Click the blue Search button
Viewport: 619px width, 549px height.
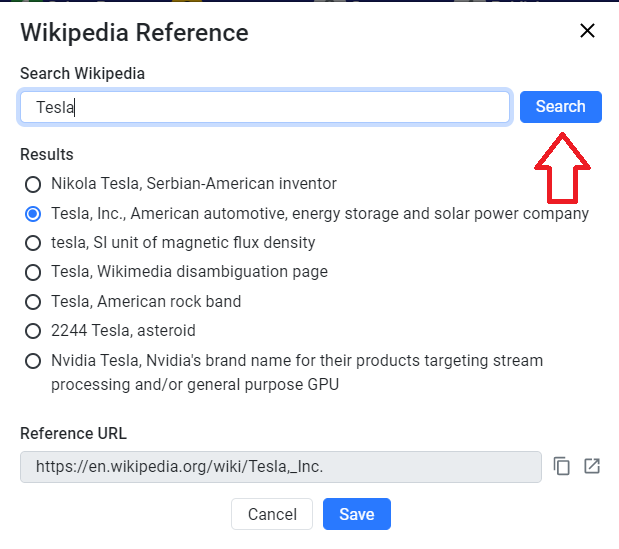[x=561, y=107]
